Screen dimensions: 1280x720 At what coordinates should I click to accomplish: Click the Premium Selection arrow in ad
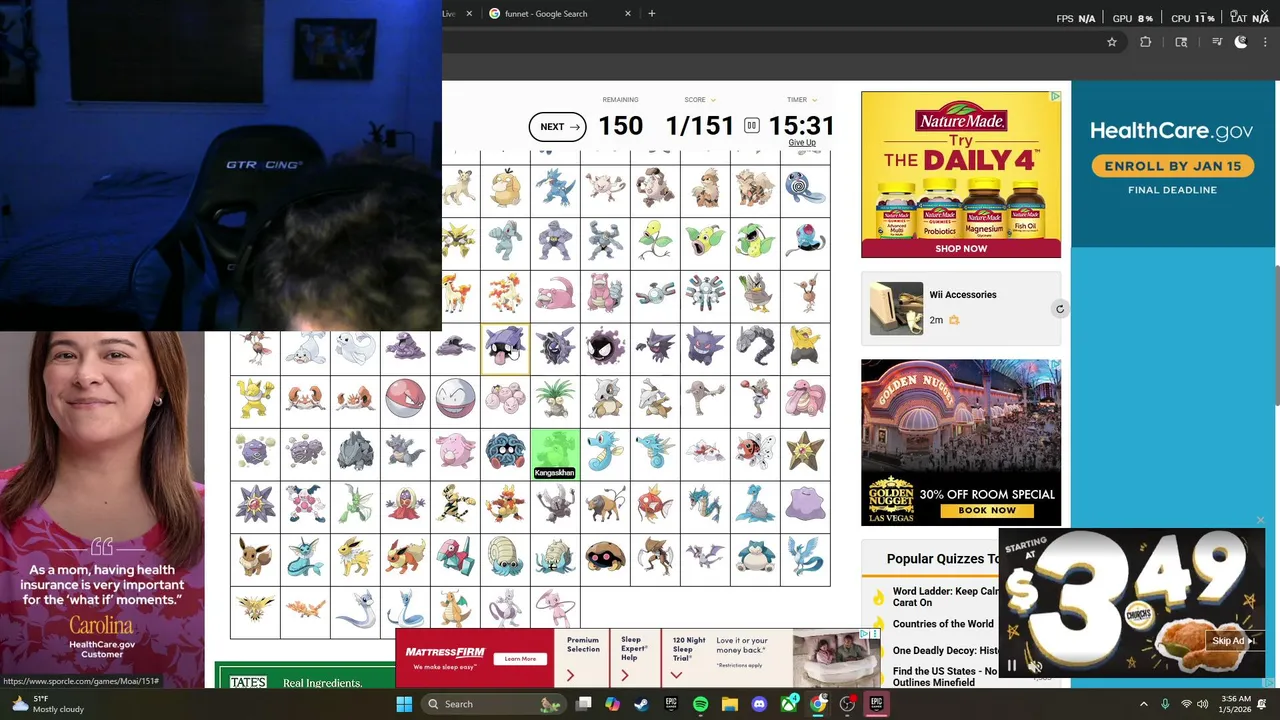pyautogui.click(x=570, y=675)
